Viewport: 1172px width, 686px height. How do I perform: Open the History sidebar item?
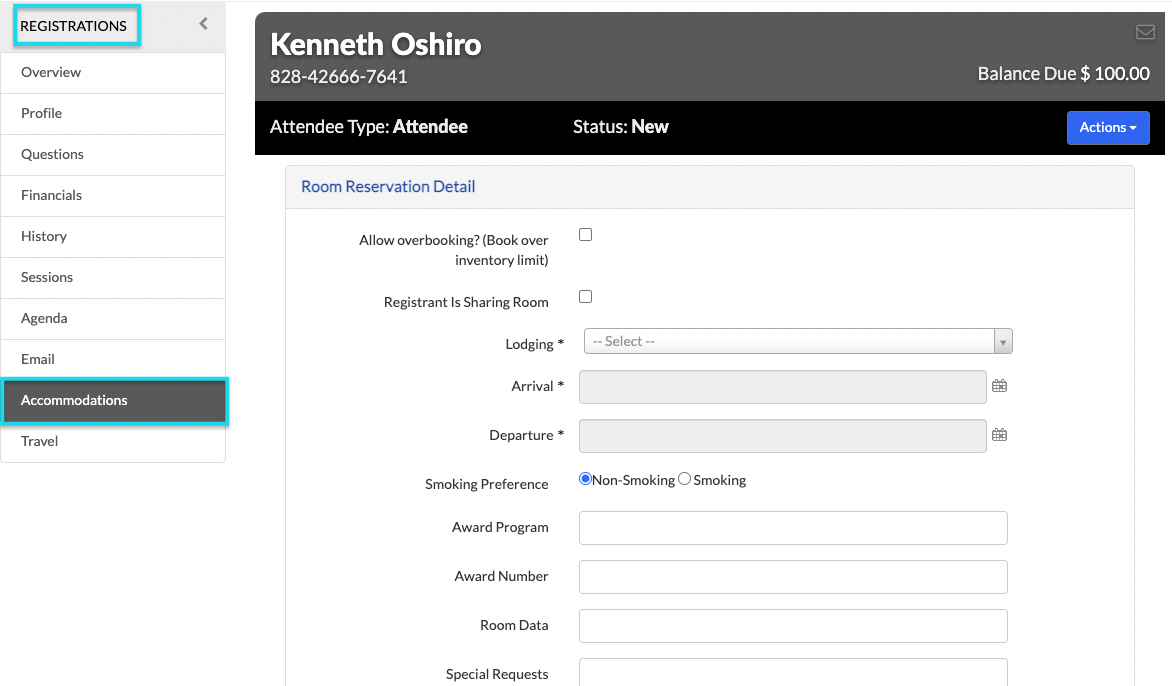point(113,237)
